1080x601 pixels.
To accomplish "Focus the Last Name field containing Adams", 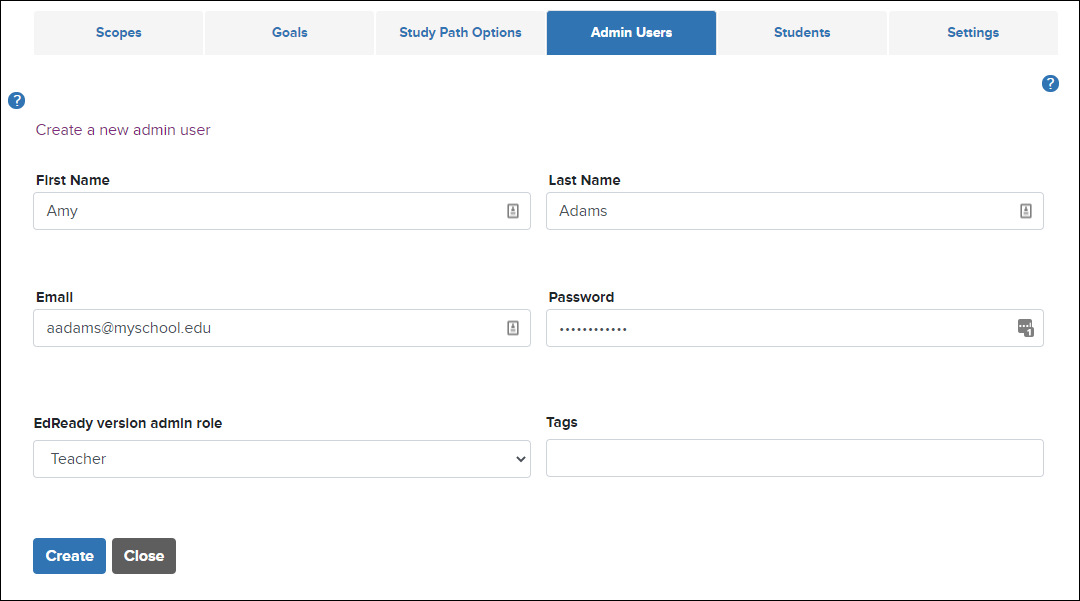I will click(794, 211).
